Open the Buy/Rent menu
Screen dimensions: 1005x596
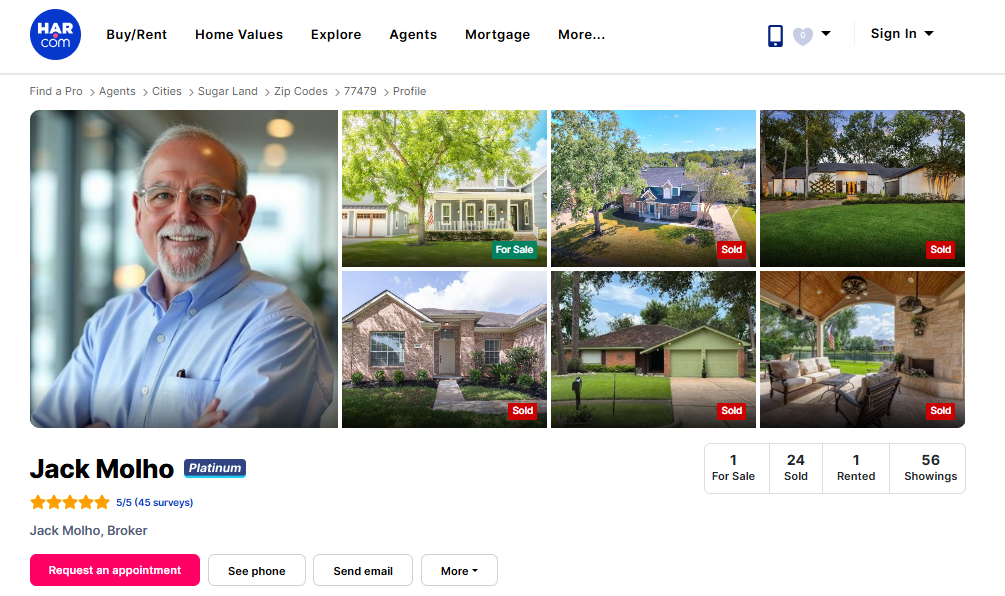tap(137, 35)
